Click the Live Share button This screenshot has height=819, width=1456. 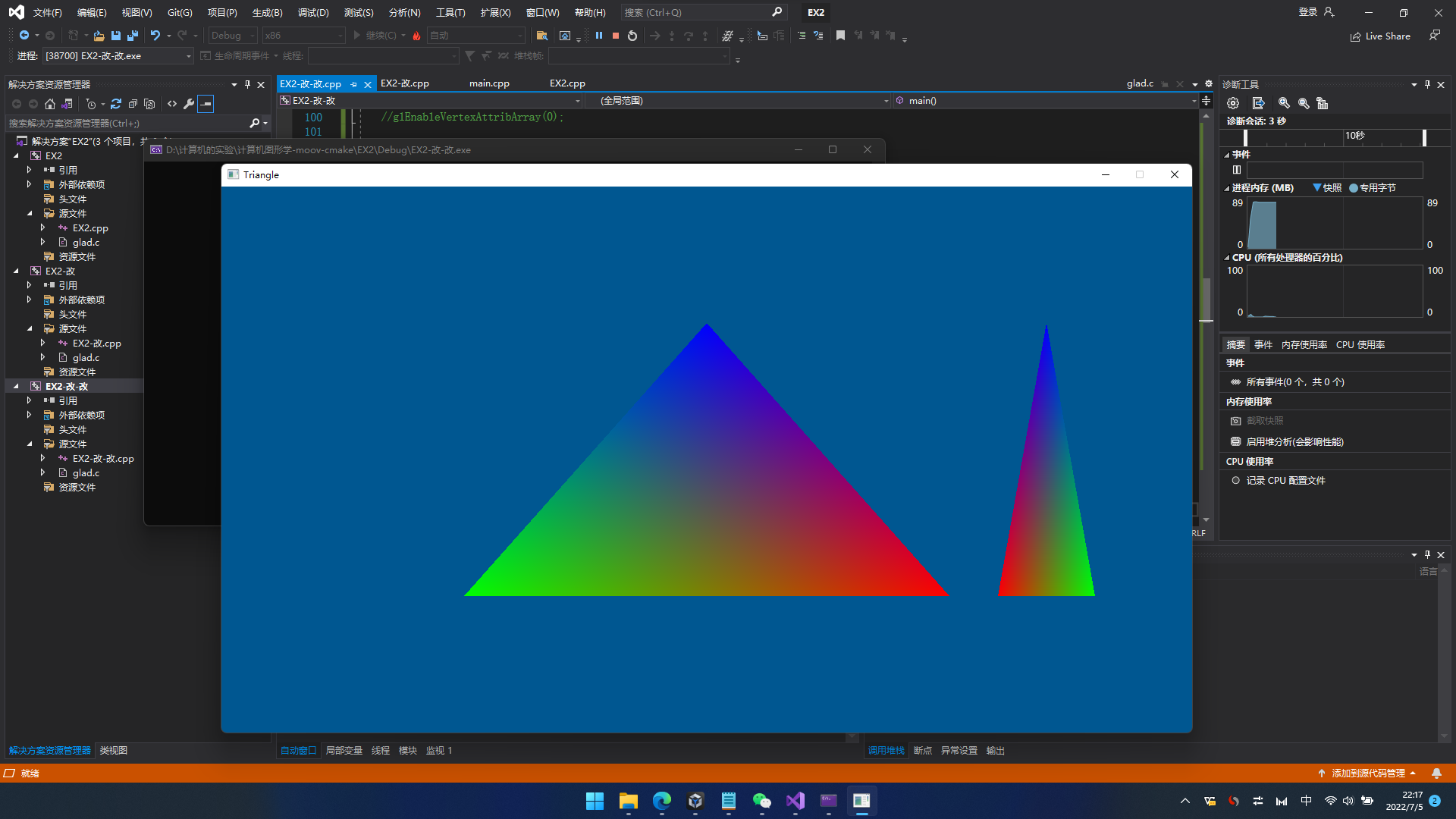pyautogui.click(x=1380, y=36)
